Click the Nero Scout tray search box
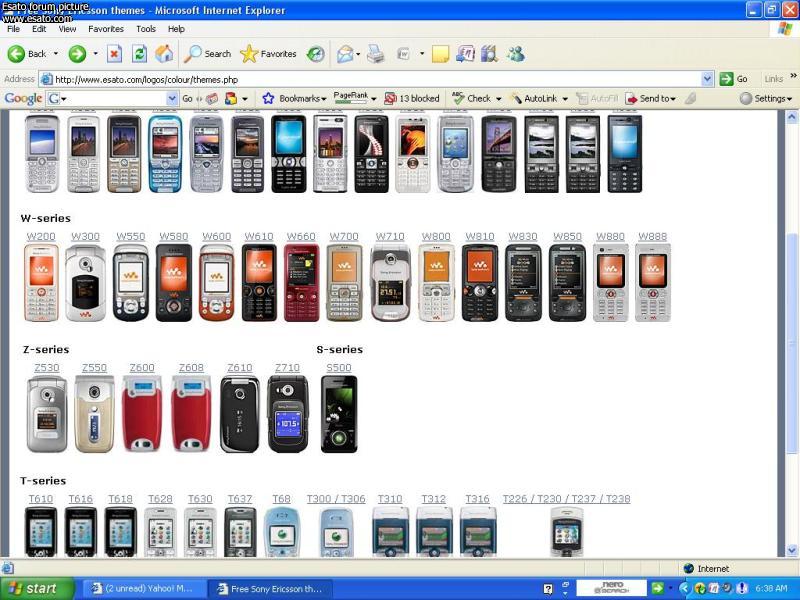The height and width of the screenshot is (600, 800). (611, 589)
